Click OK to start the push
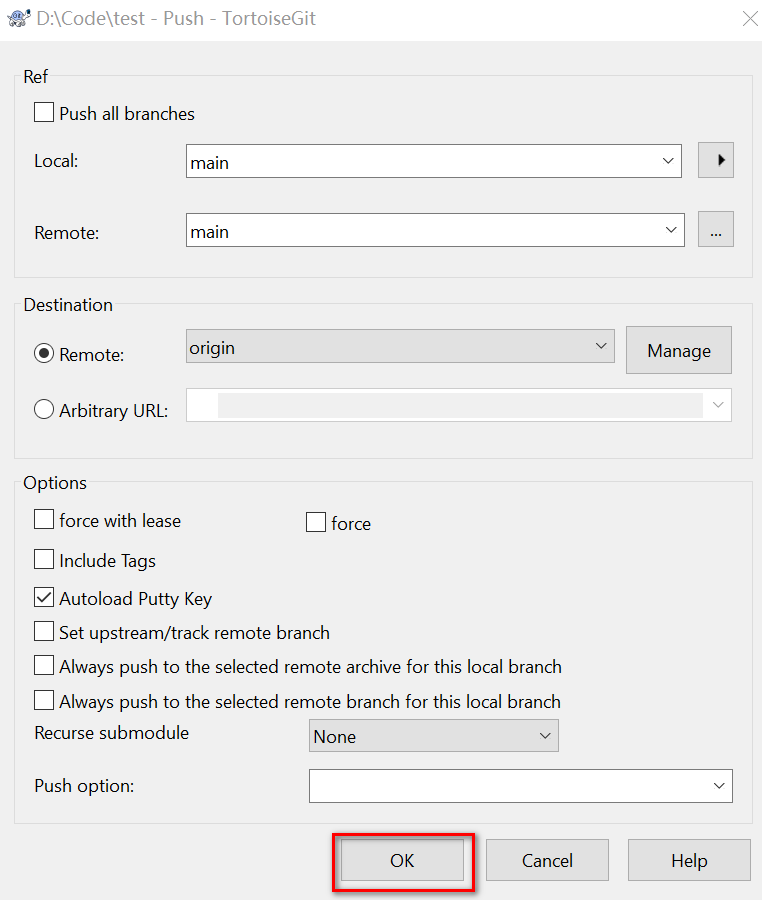 402,860
